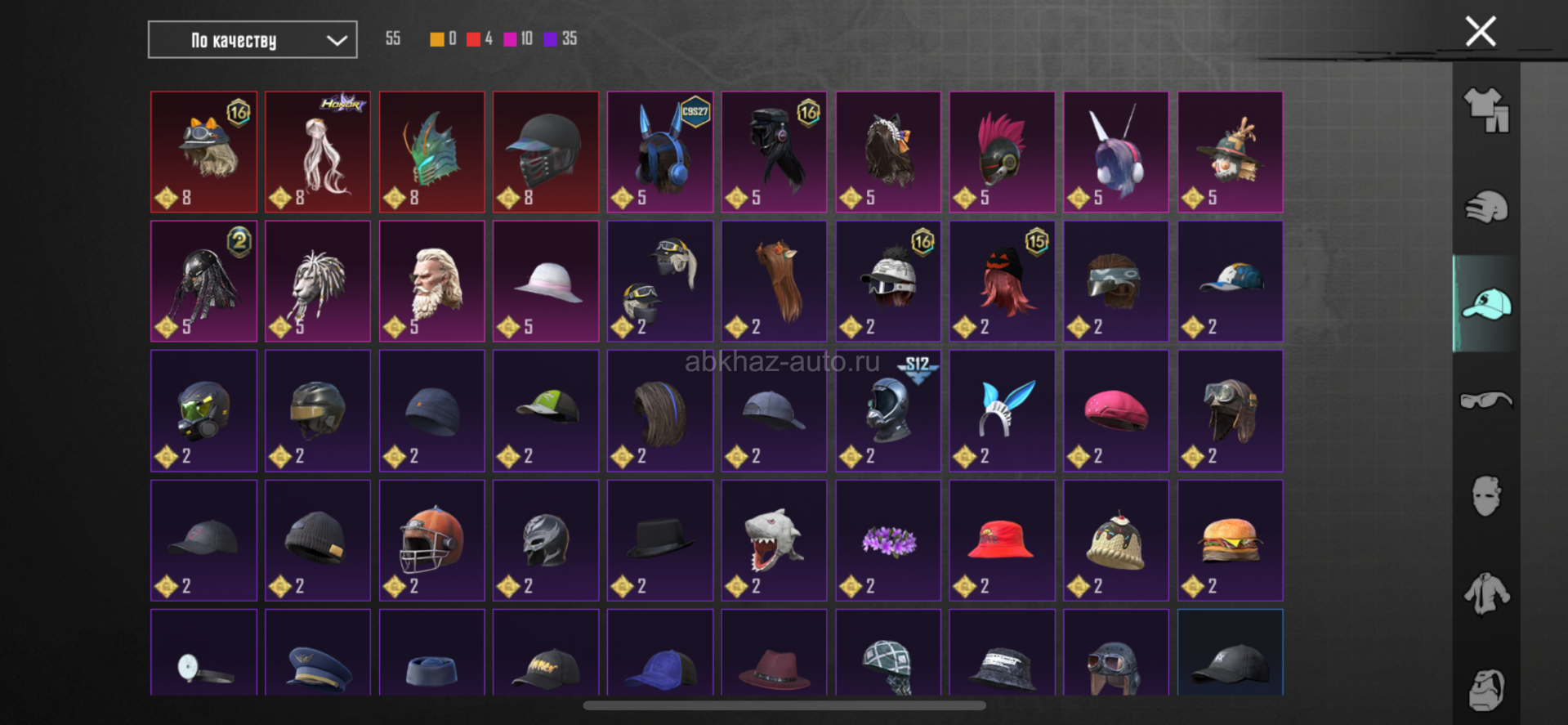Click the purple quality filter showing 35
This screenshot has width=1568, height=725.
click(561, 39)
